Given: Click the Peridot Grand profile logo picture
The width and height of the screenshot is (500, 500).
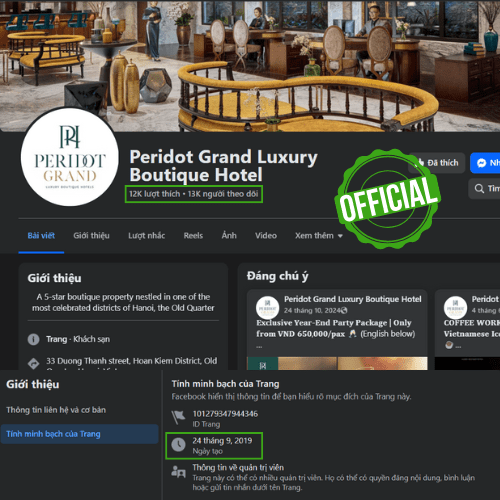Looking at the screenshot, I should (70, 157).
